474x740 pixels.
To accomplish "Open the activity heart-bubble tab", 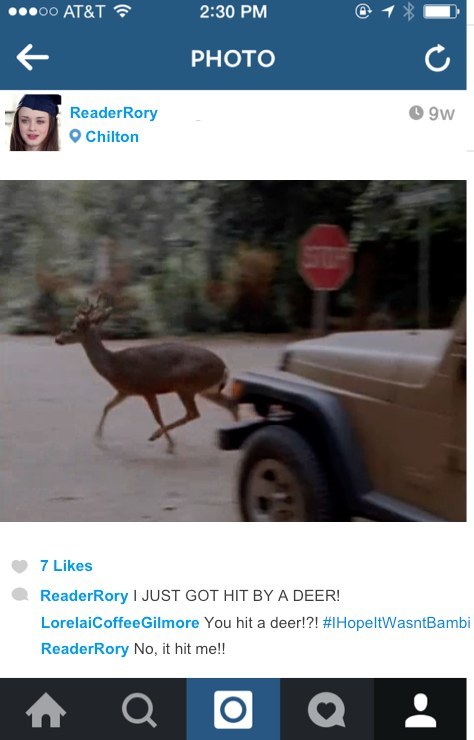I will [326, 710].
